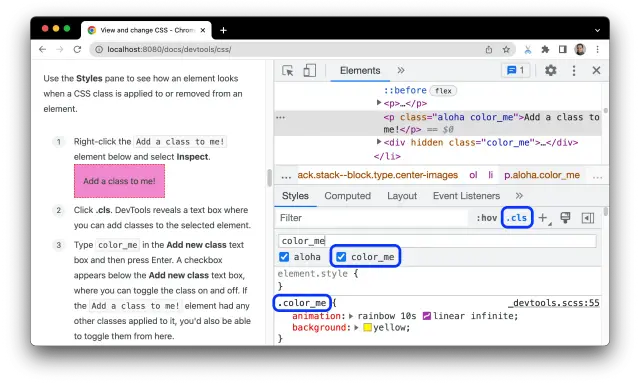Select the li breadcrumb item
The width and height of the screenshot is (640, 384).
[491, 175]
